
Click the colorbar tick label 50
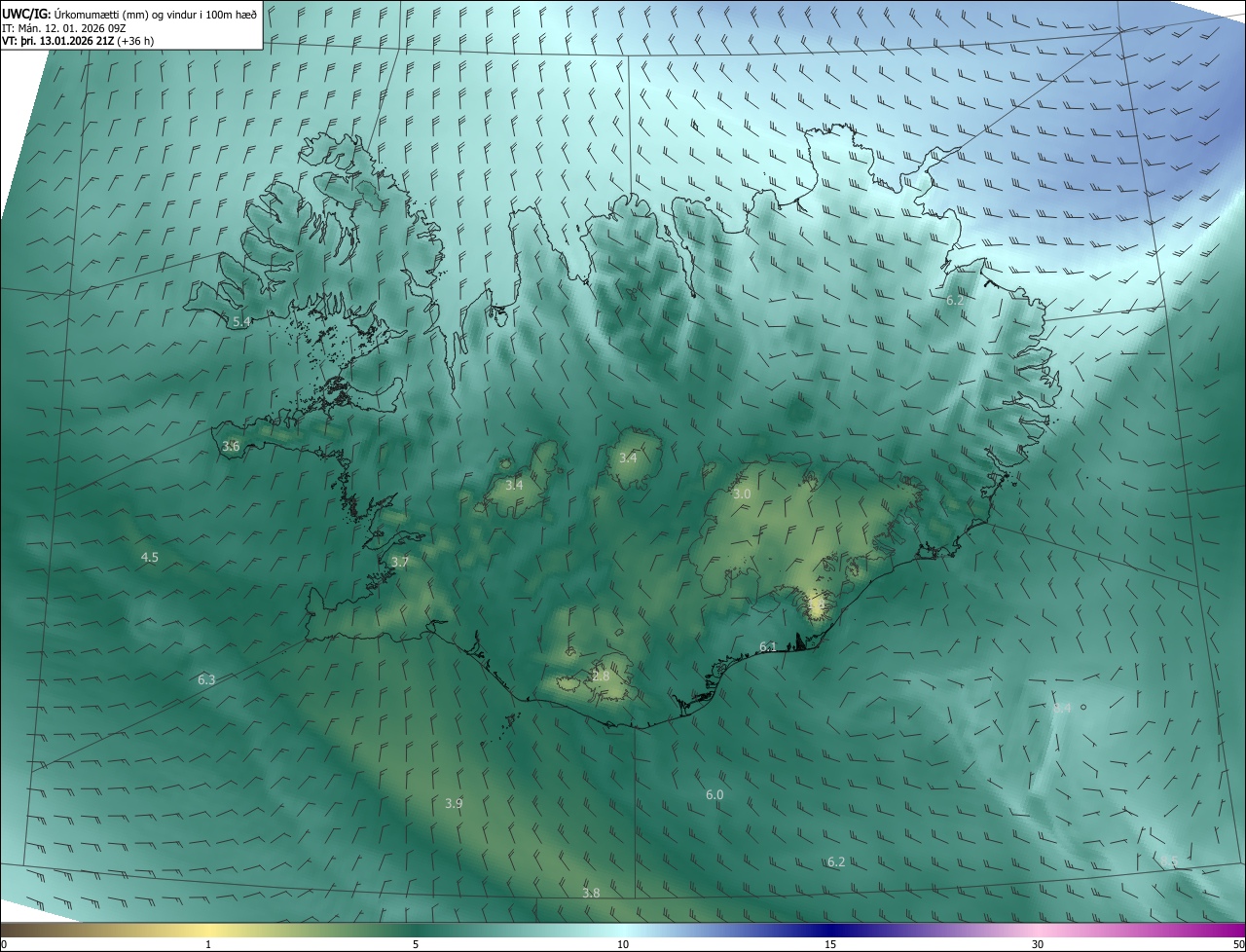pos(1238,944)
